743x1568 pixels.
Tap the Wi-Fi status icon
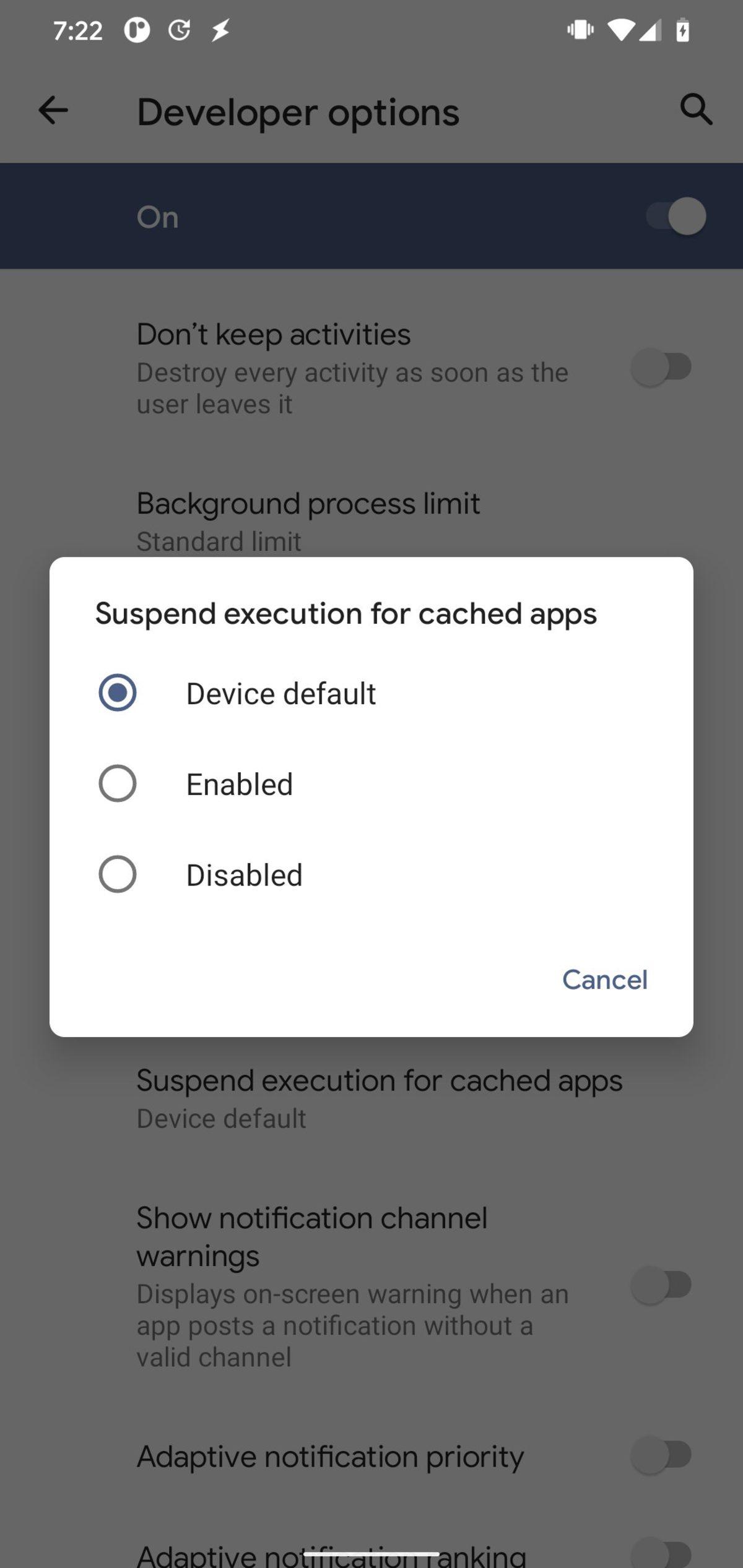pos(620,30)
